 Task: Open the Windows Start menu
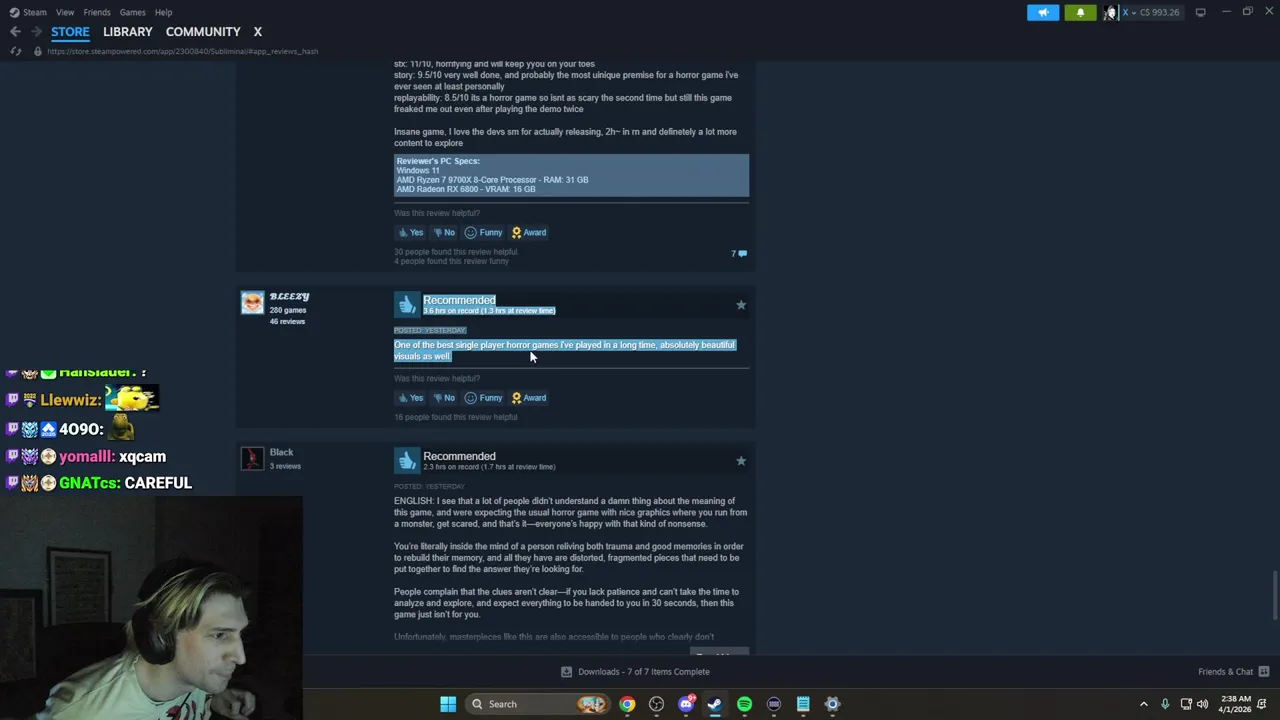[448, 704]
